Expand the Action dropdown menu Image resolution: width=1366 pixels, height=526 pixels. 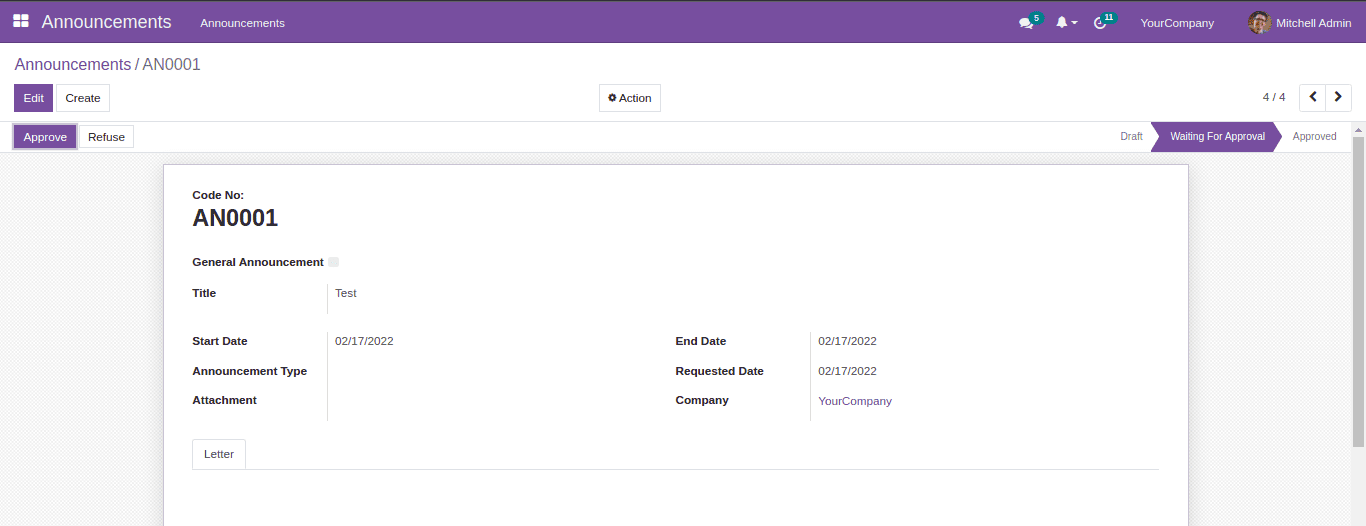point(629,98)
